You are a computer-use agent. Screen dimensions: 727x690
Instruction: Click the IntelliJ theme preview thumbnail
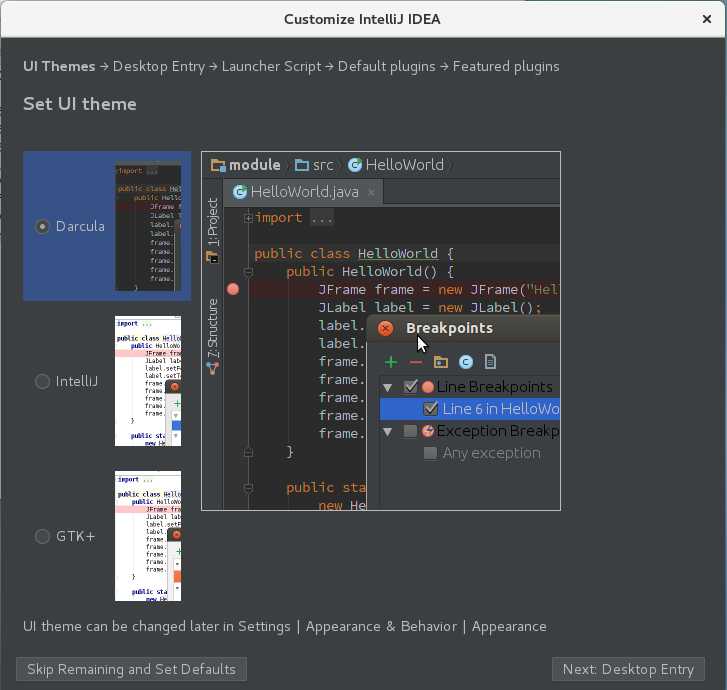click(x=148, y=381)
